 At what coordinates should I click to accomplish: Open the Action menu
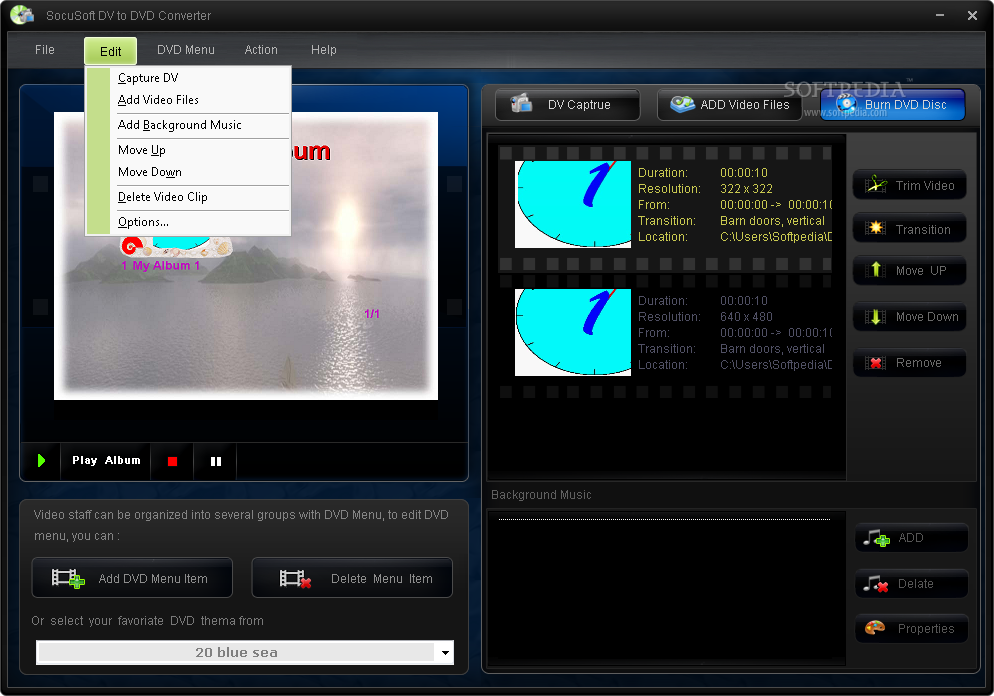click(x=261, y=49)
